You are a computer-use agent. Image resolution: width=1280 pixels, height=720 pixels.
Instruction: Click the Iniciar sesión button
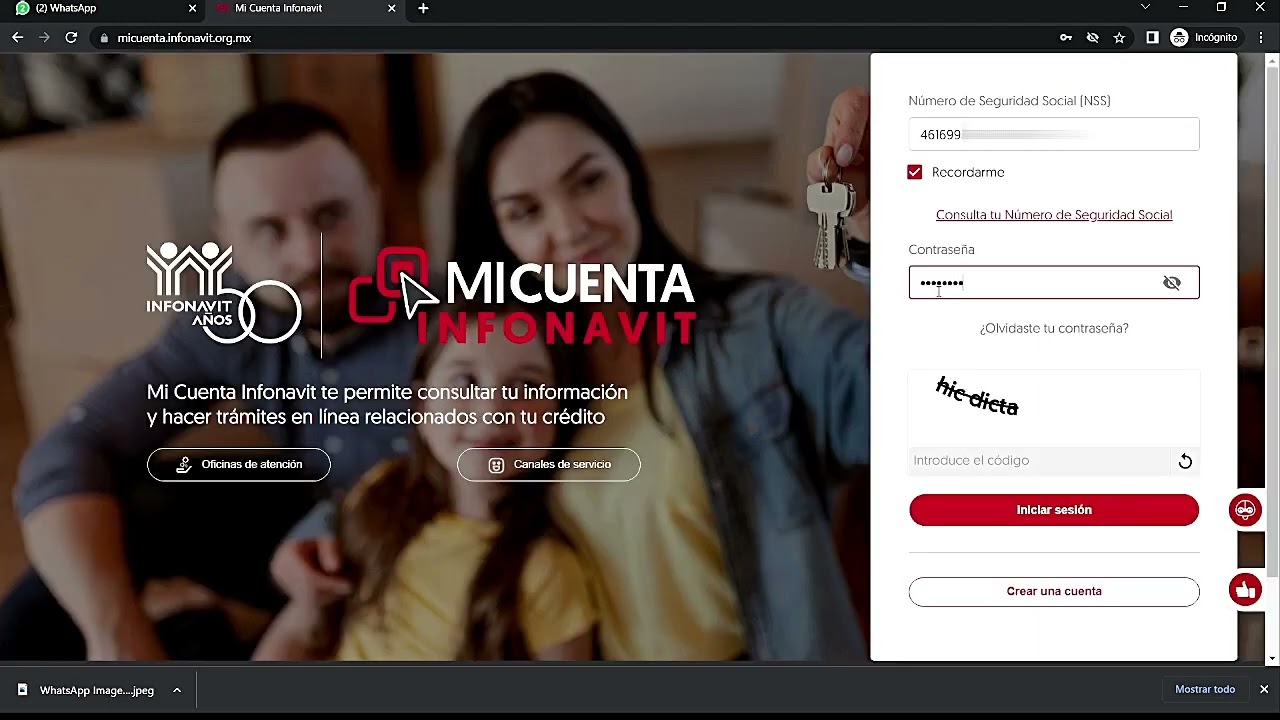tap(1054, 510)
